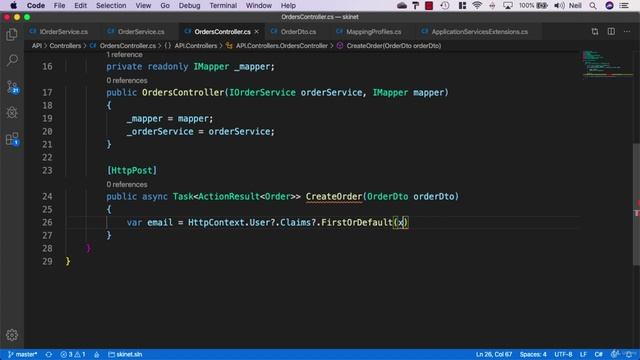Open the Edit menu
640x360 pixels.
coord(80,6)
